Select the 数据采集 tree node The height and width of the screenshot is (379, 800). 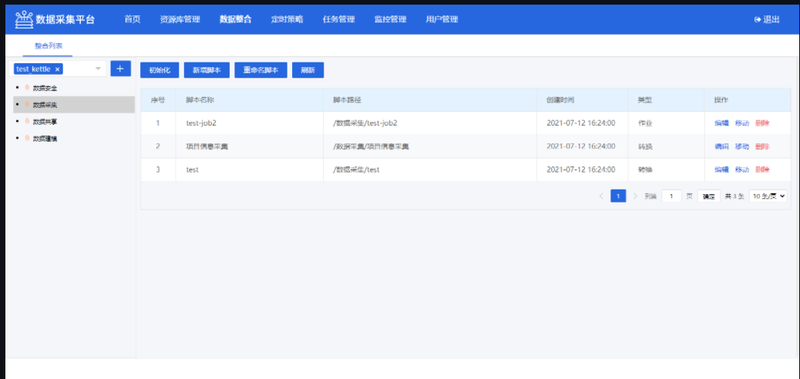tap(45, 105)
